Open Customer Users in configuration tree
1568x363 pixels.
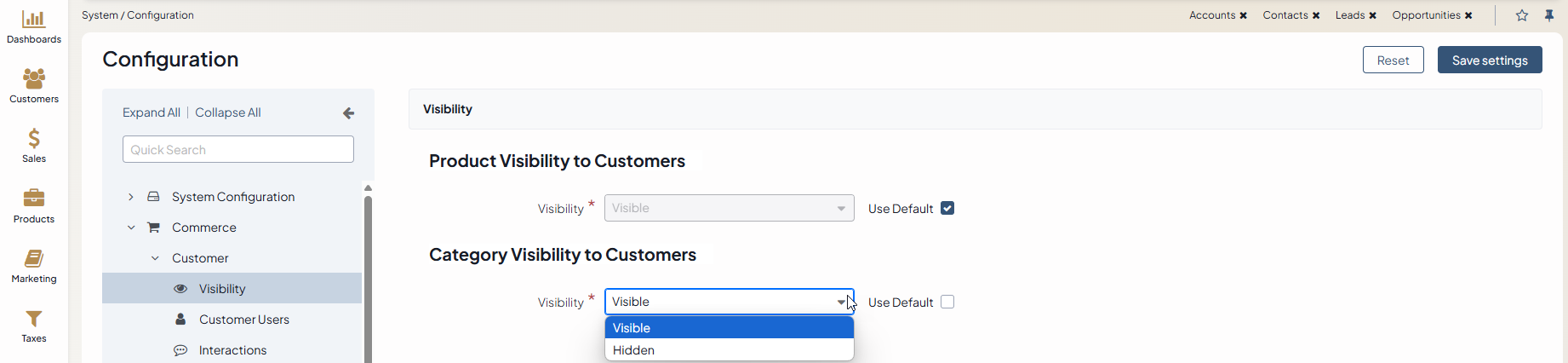tap(243, 320)
